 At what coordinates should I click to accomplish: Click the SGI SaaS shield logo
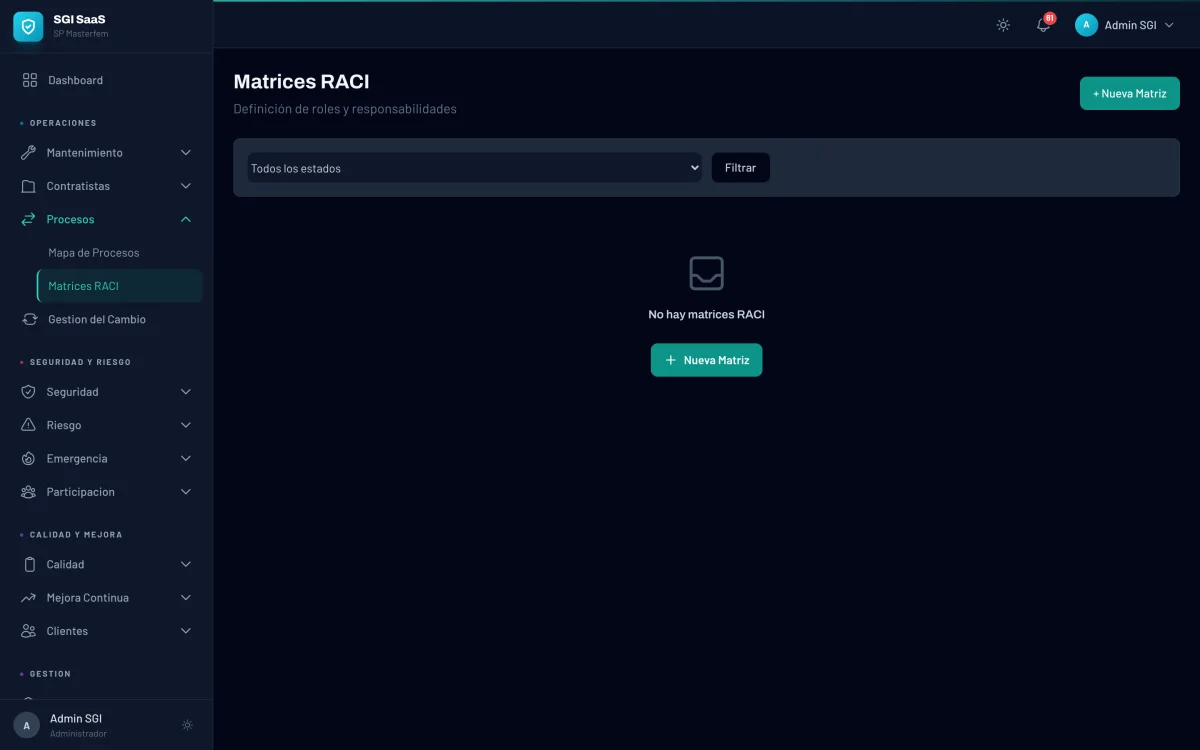point(28,26)
